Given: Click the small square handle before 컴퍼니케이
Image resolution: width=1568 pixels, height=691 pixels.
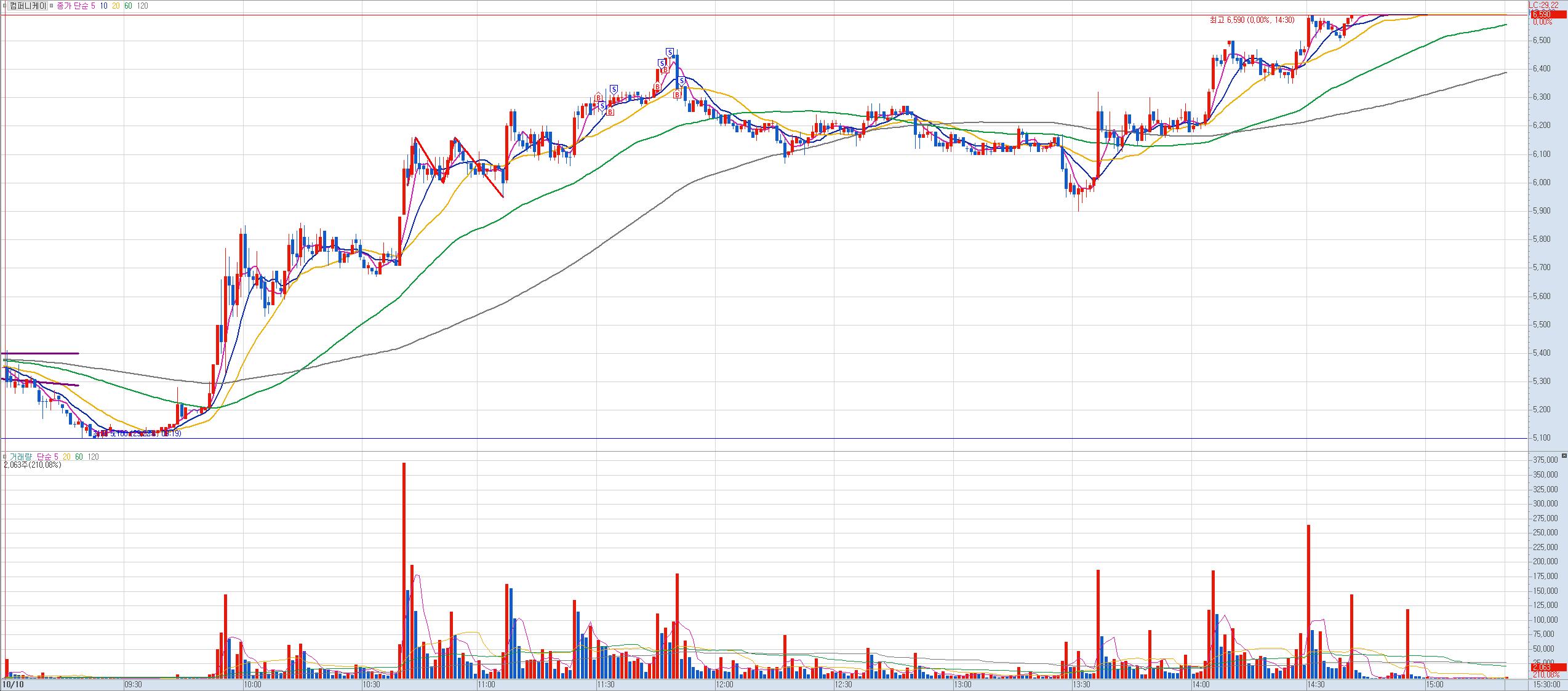Looking at the screenshot, I should pos(4,6).
